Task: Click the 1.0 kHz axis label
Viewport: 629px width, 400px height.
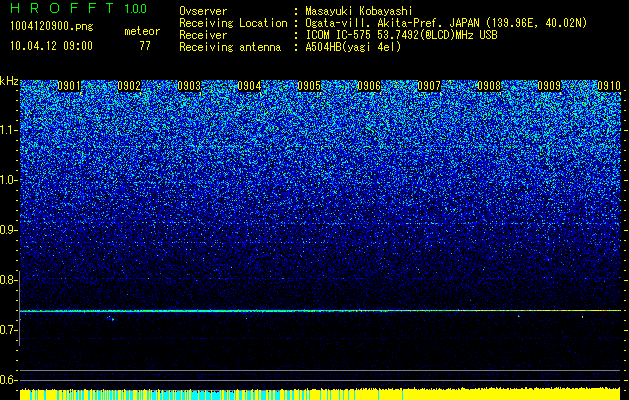Action: pos(8,180)
